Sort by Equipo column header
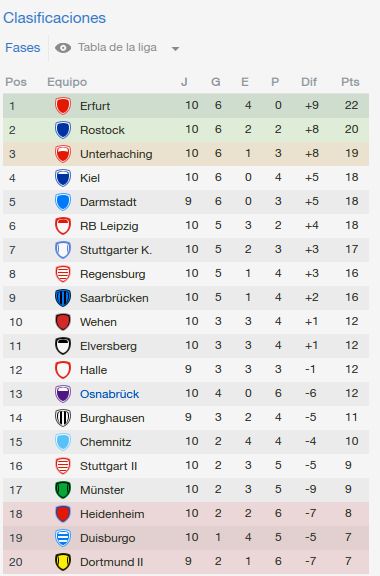 [x=67, y=82]
